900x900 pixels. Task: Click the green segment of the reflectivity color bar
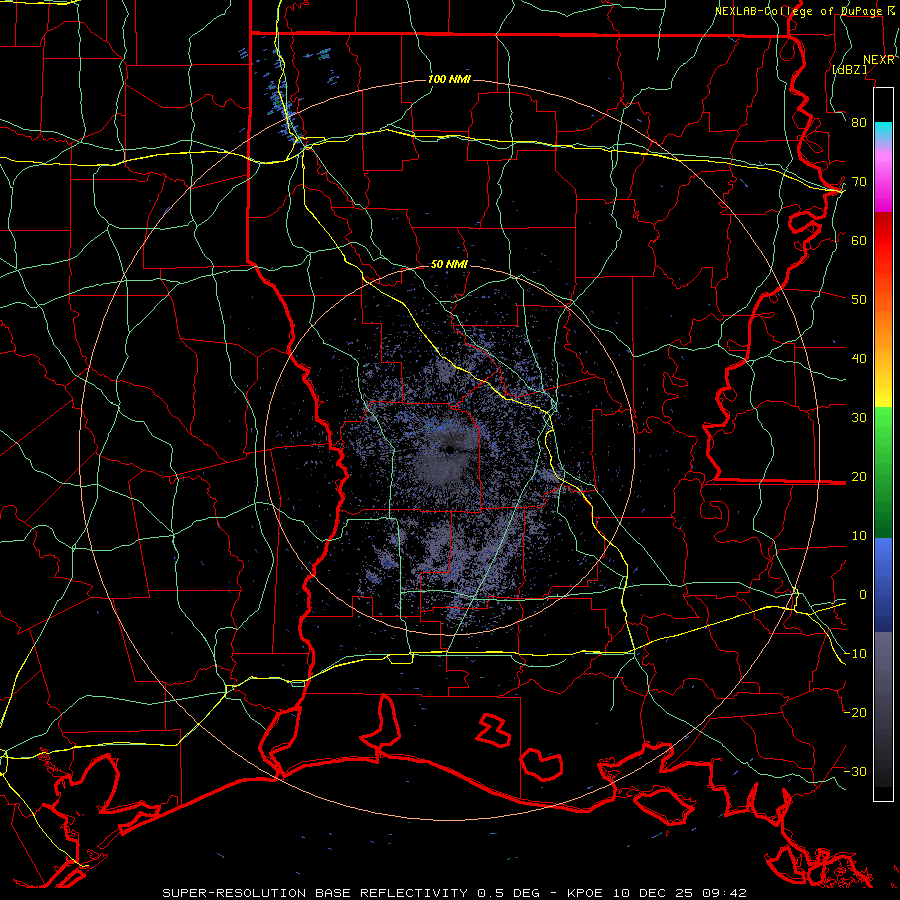point(883,472)
